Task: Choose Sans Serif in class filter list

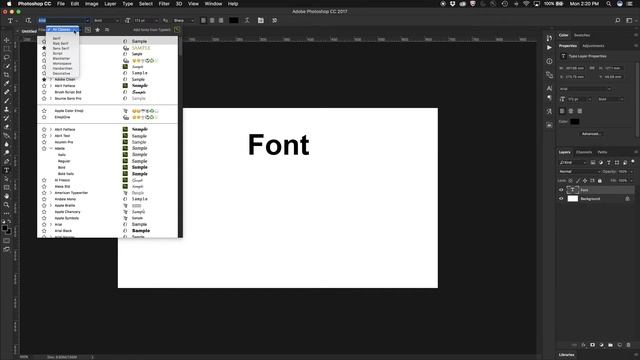Action: [60, 48]
